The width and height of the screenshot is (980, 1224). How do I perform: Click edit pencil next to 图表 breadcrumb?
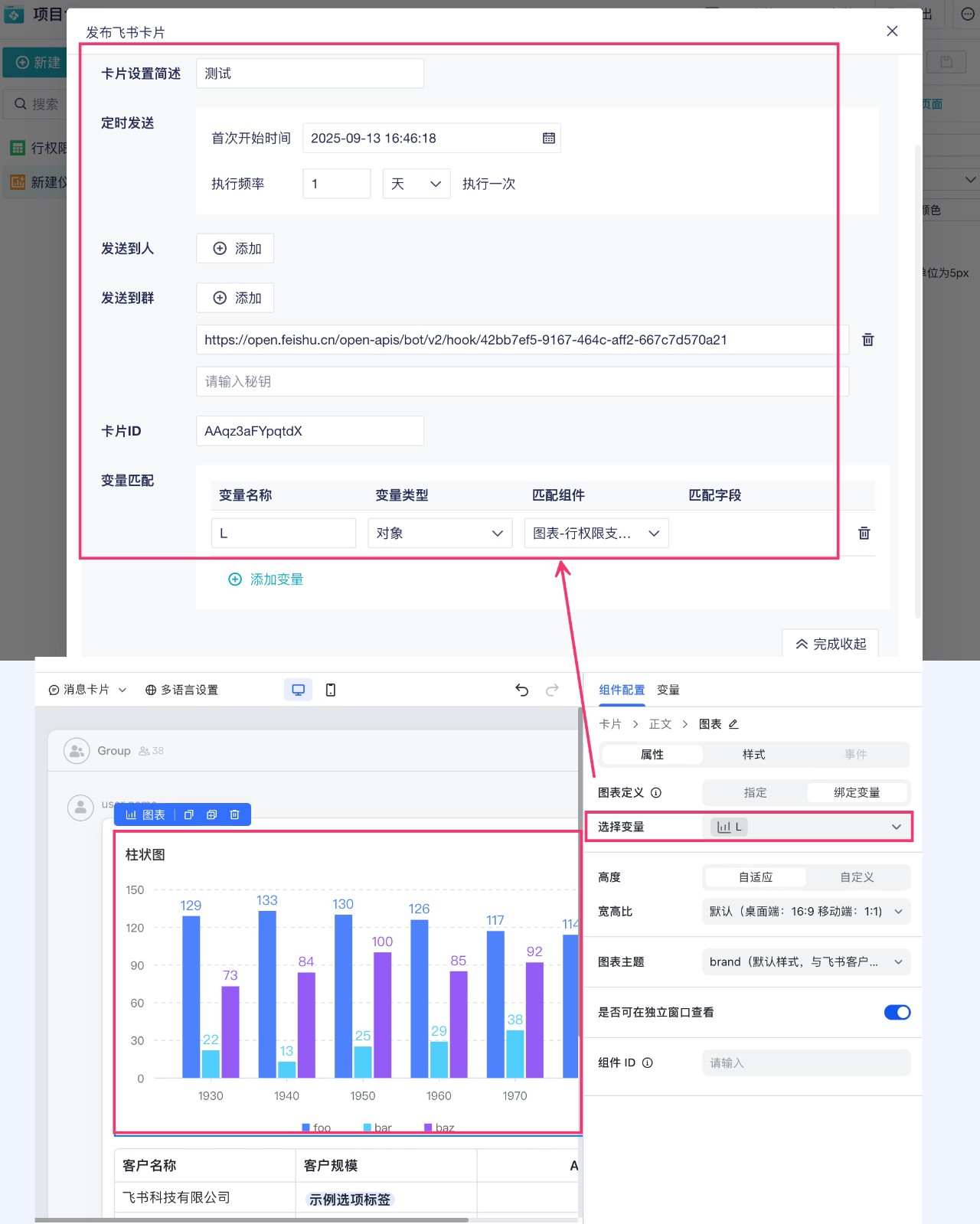click(x=733, y=724)
